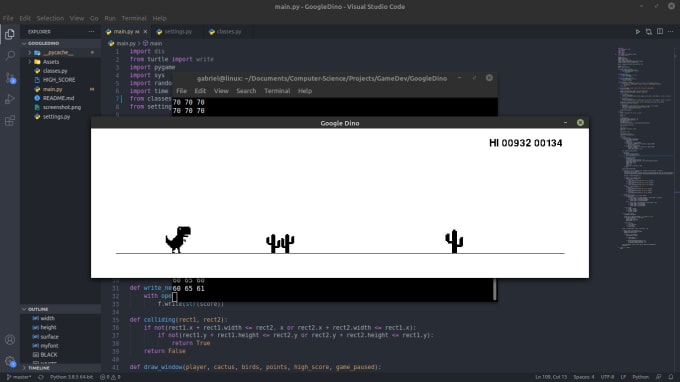Click the feedback icon in status bar

point(658,377)
